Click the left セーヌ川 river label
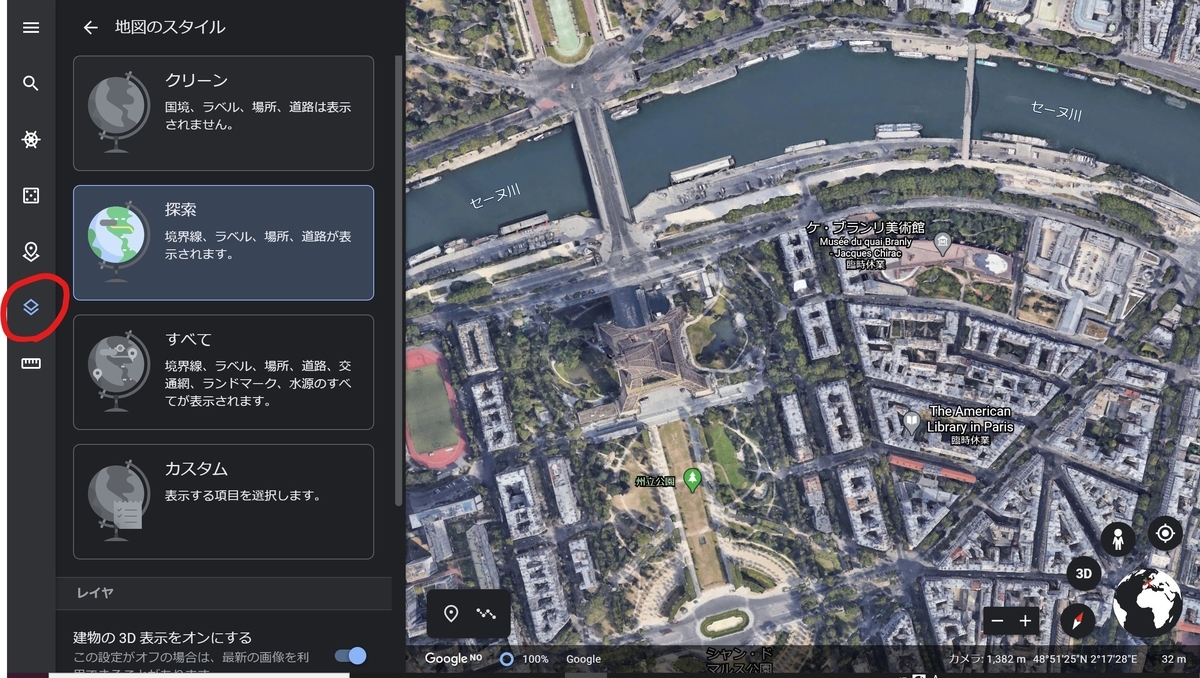Screen dimensions: 1200x678 click(496, 197)
